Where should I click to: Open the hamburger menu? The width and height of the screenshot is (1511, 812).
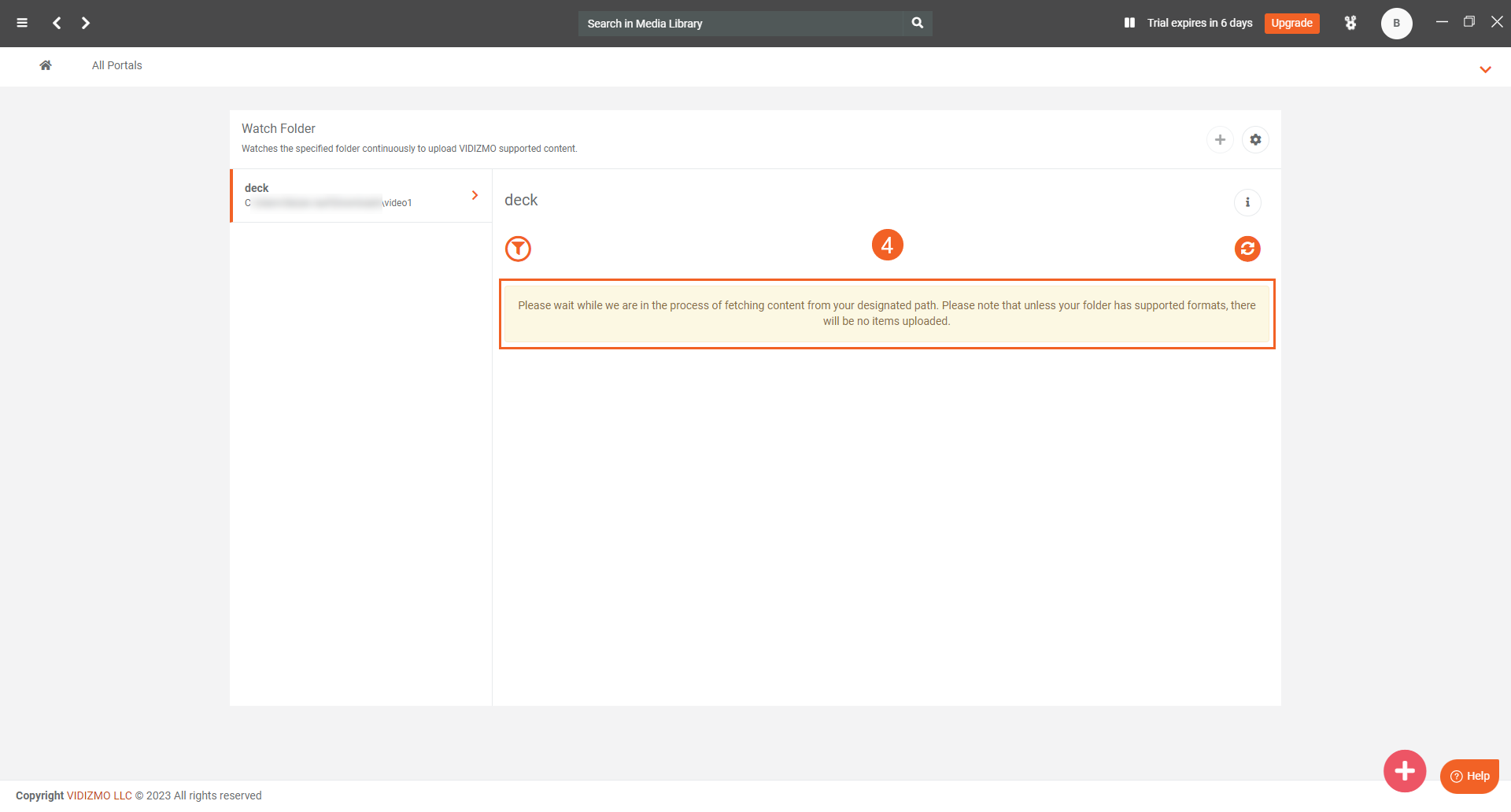click(x=22, y=23)
